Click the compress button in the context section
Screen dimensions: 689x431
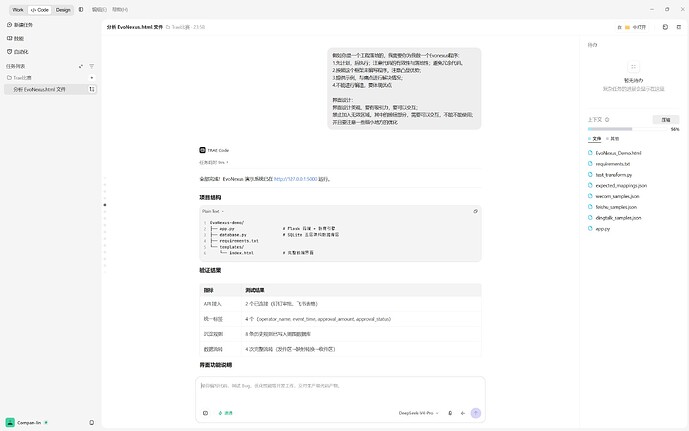coord(666,120)
